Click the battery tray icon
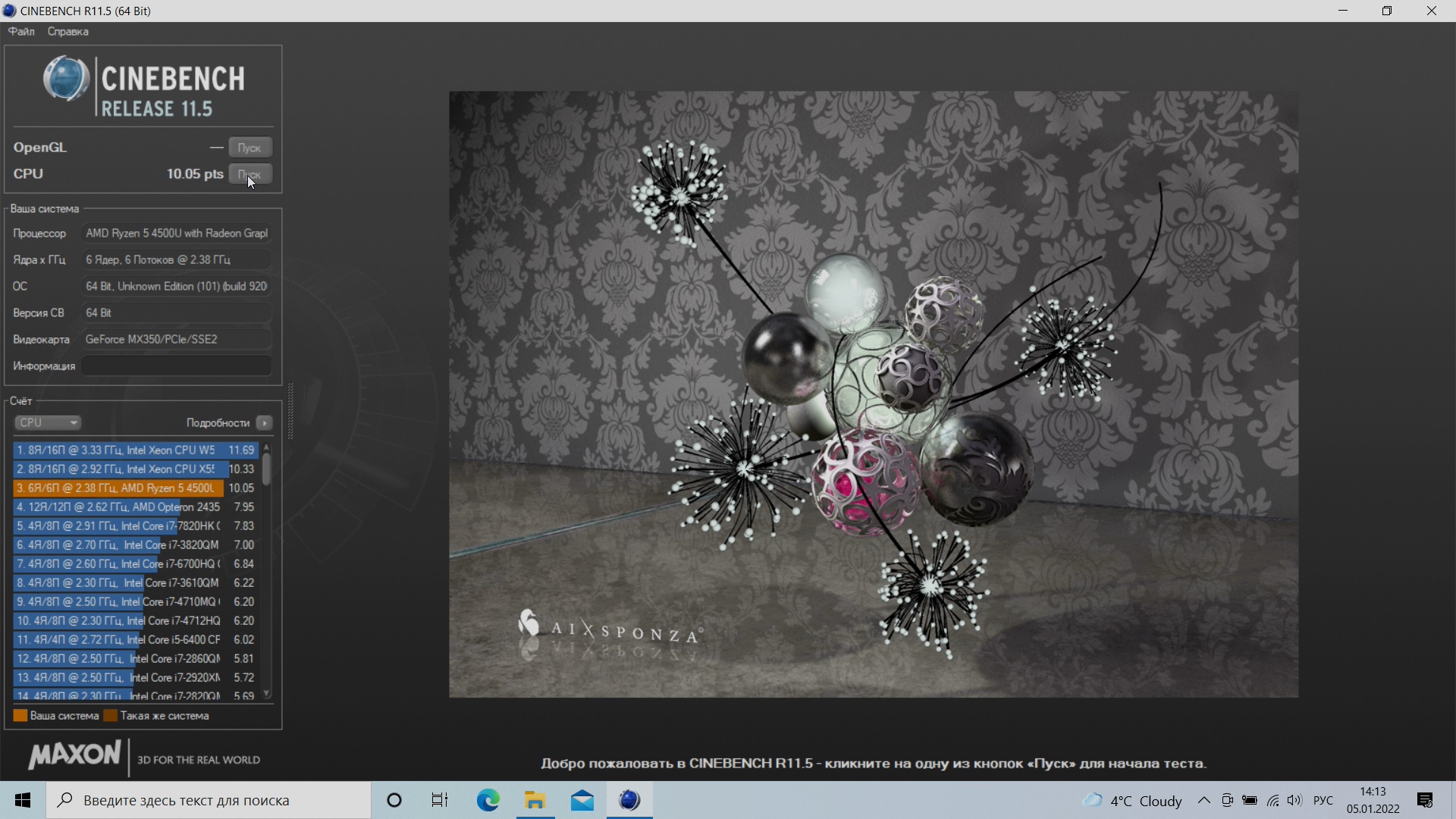This screenshot has height=819, width=1456. [1250, 800]
